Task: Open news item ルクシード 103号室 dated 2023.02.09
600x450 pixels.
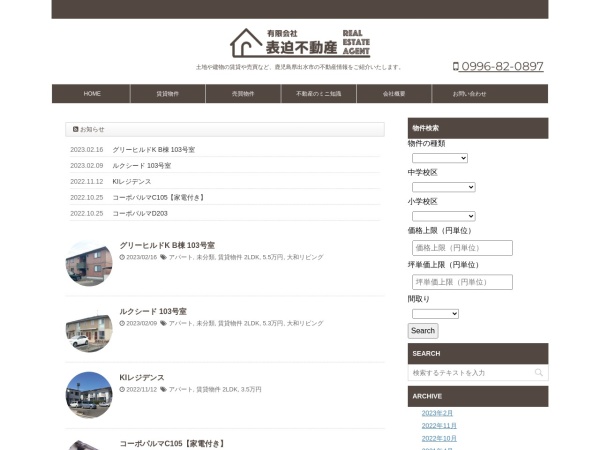Action: [142, 166]
